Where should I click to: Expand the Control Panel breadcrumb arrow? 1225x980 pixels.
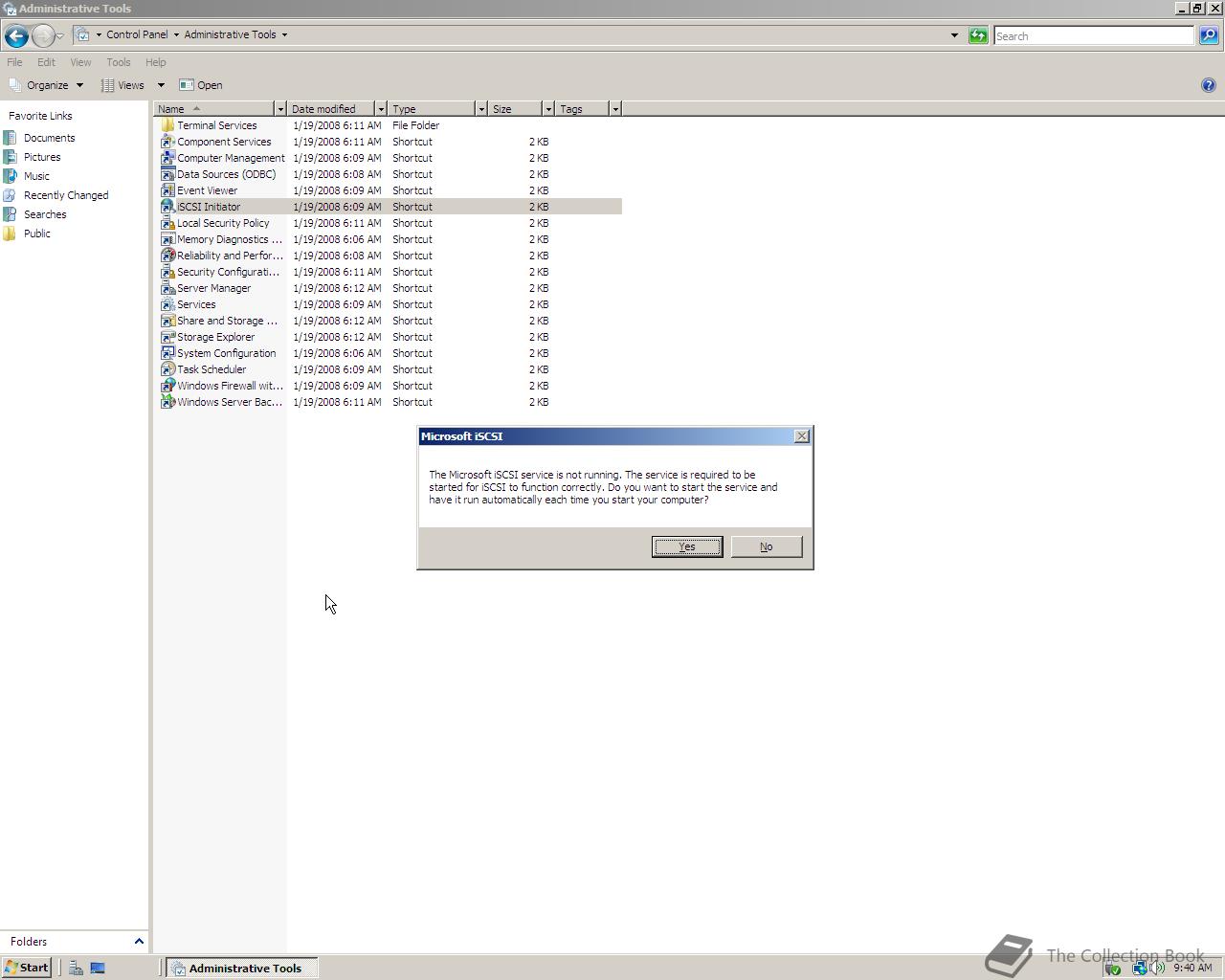tap(176, 35)
